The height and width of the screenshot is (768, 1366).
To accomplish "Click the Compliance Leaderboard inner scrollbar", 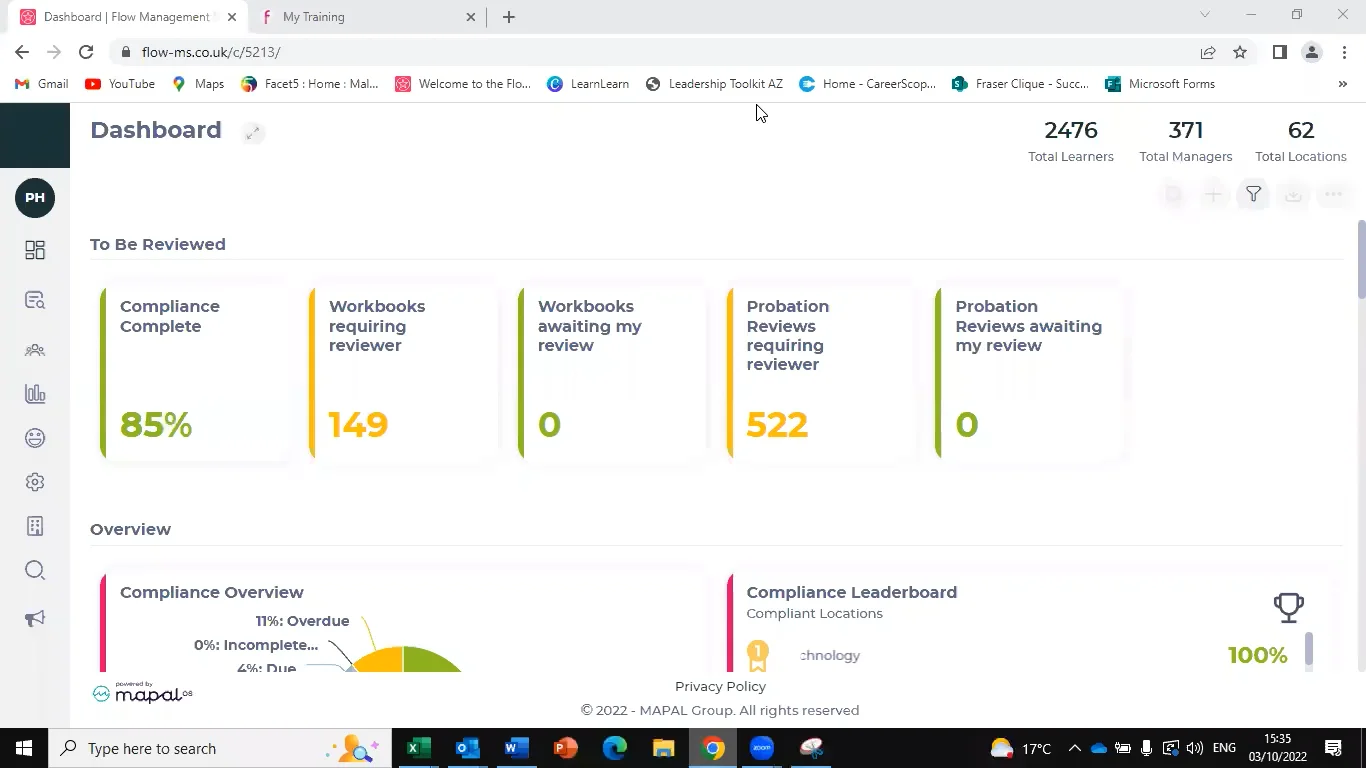I will (x=1308, y=648).
